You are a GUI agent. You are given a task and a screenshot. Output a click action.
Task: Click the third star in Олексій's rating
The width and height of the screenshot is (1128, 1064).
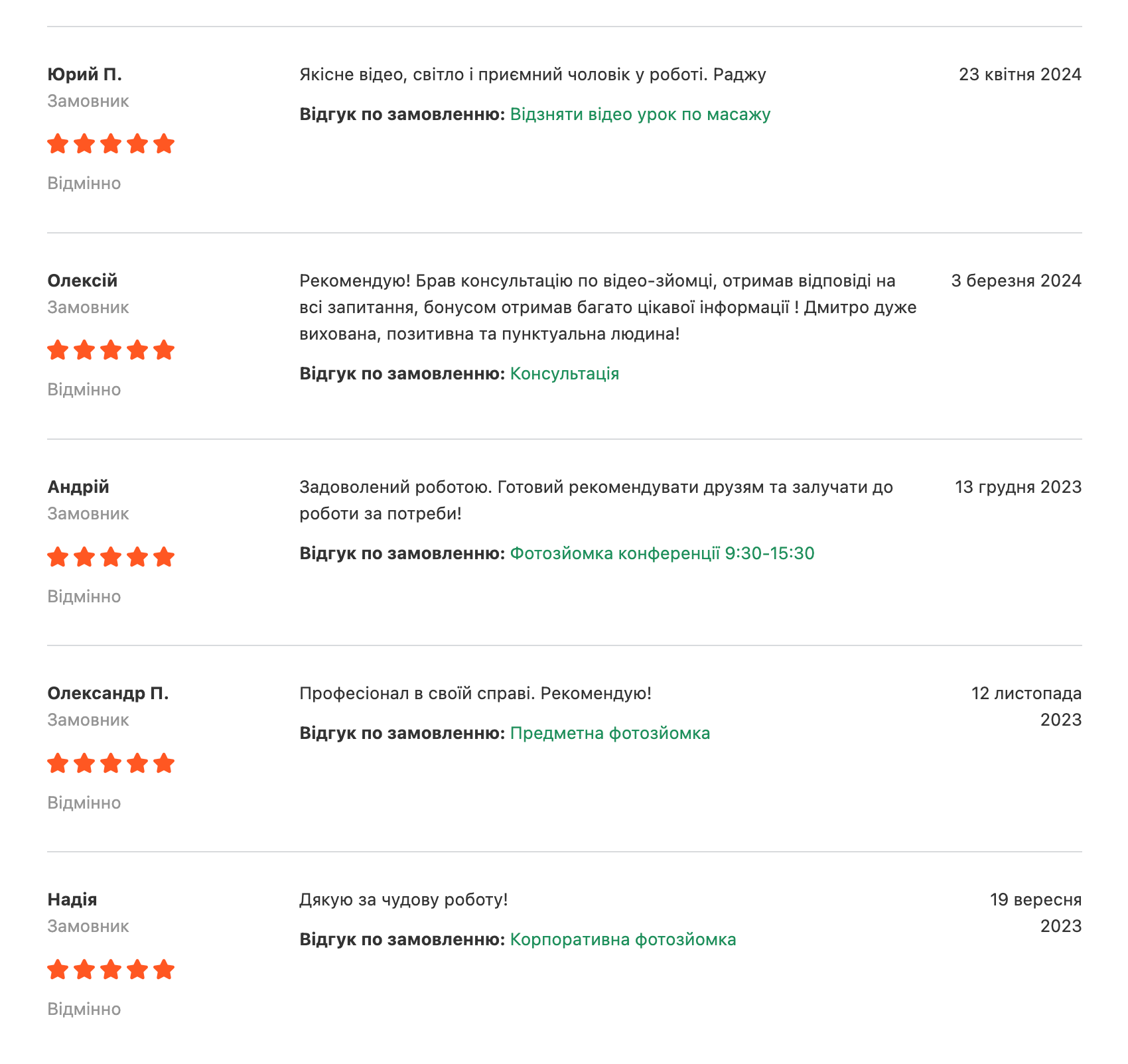pyautogui.click(x=111, y=350)
